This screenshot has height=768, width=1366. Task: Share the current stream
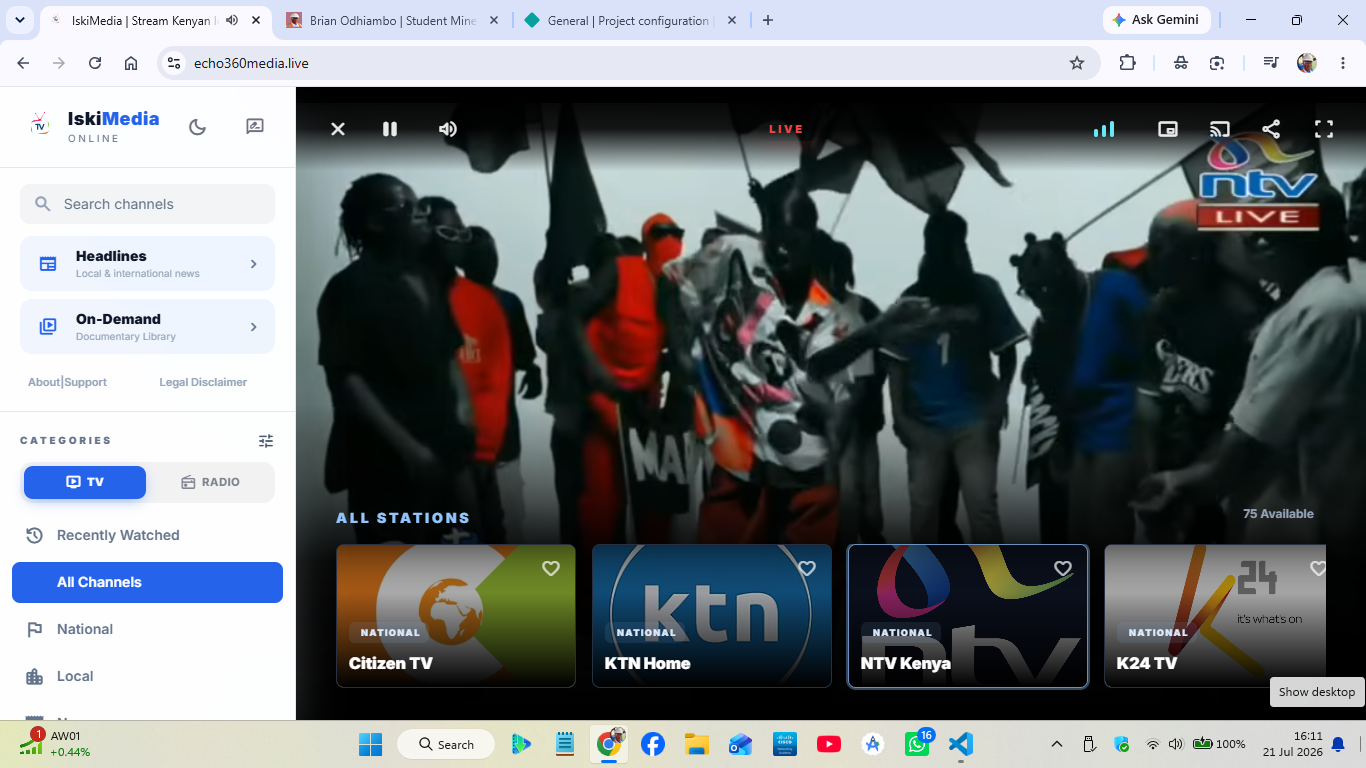coord(1271,129)
